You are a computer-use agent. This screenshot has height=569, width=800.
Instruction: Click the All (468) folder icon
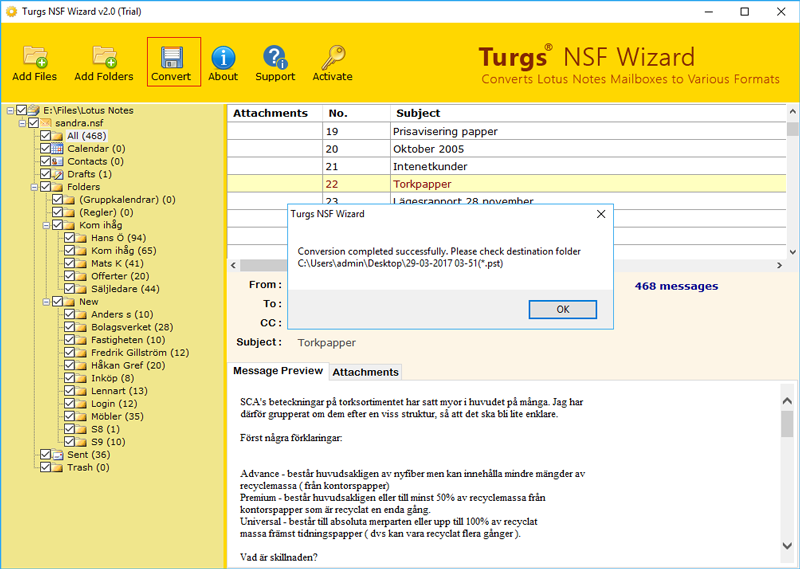(x=58, y=136)
